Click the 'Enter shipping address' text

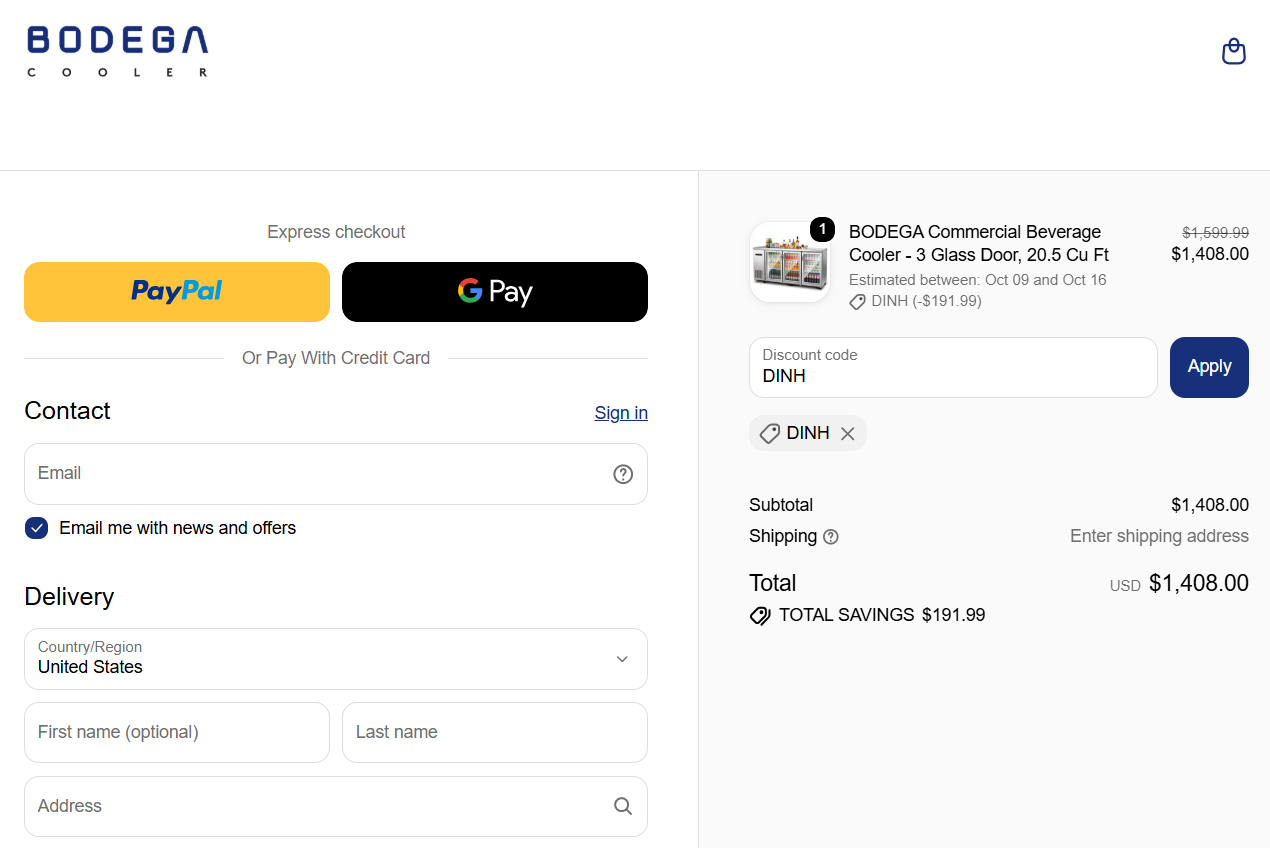pos(1159,536)
